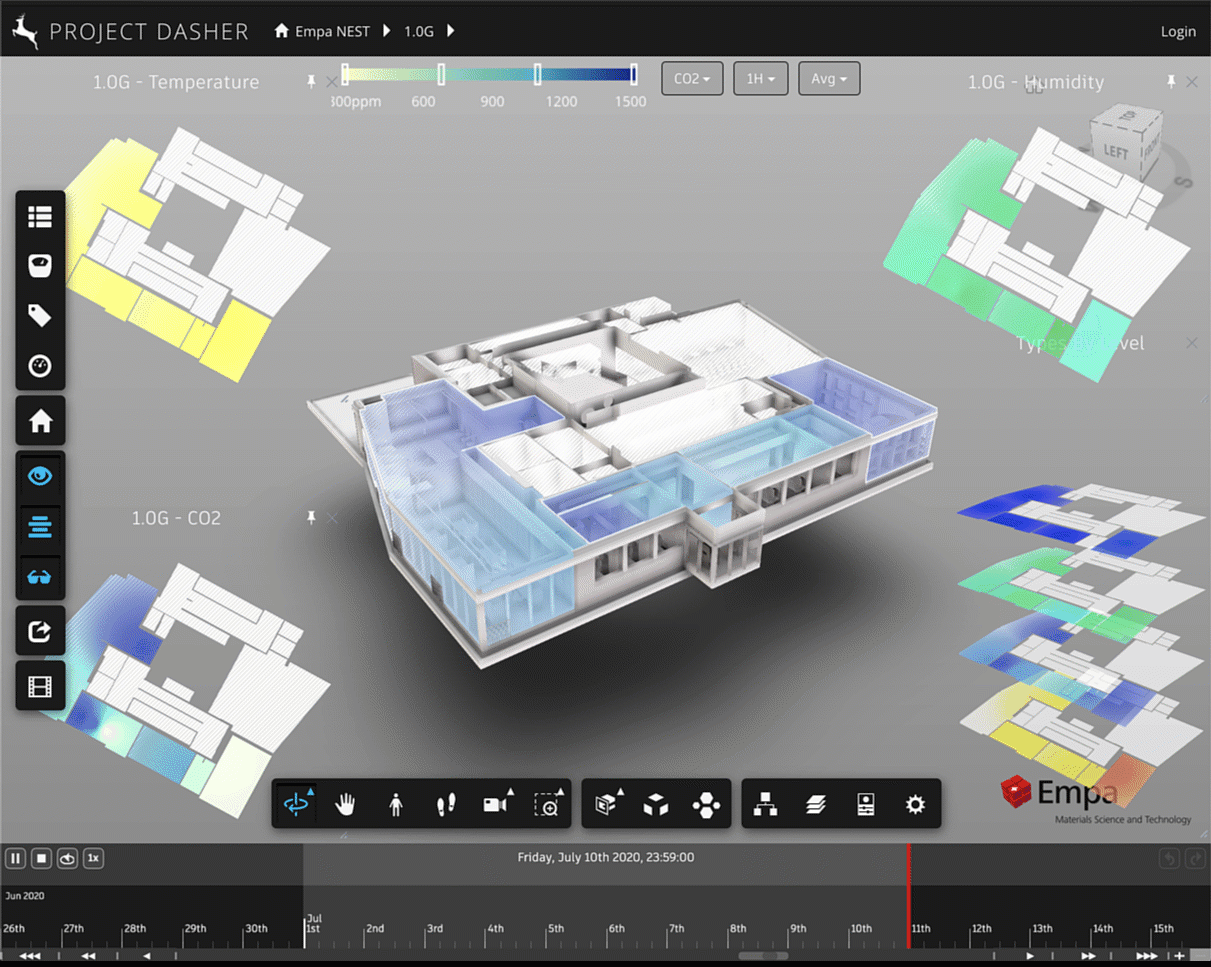
Task: Select the Orbit tool
Action: pyautogui.click(x=297, y=804)
